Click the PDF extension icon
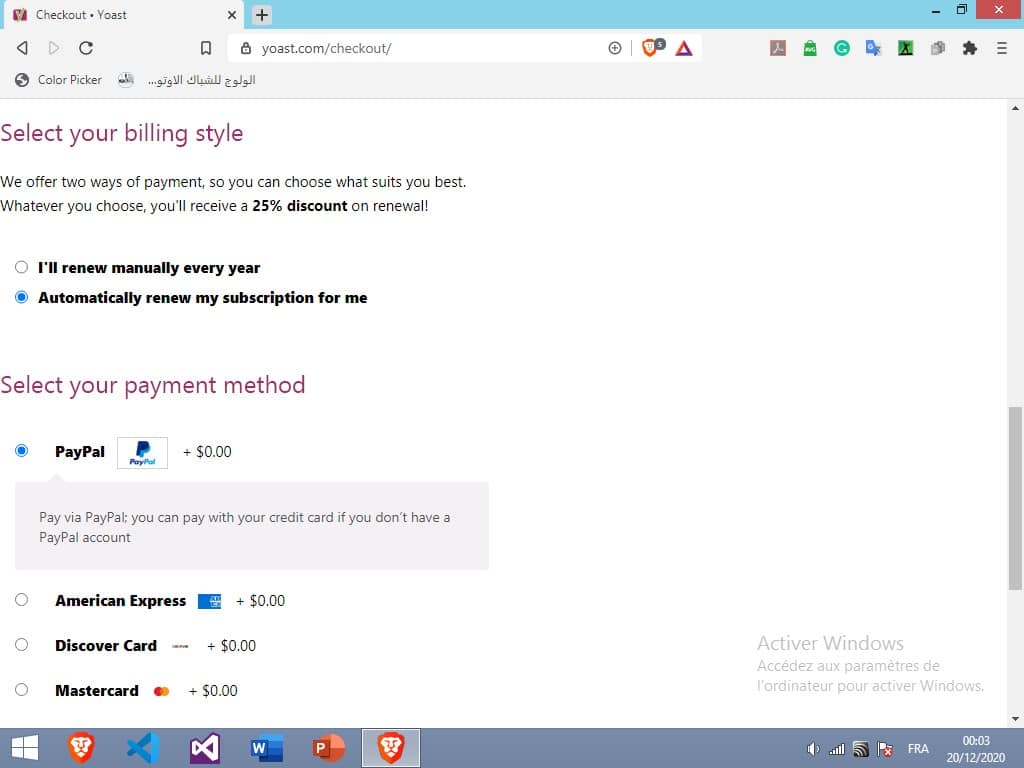This screenshot has height=768, width=1024. coord(778,48)
